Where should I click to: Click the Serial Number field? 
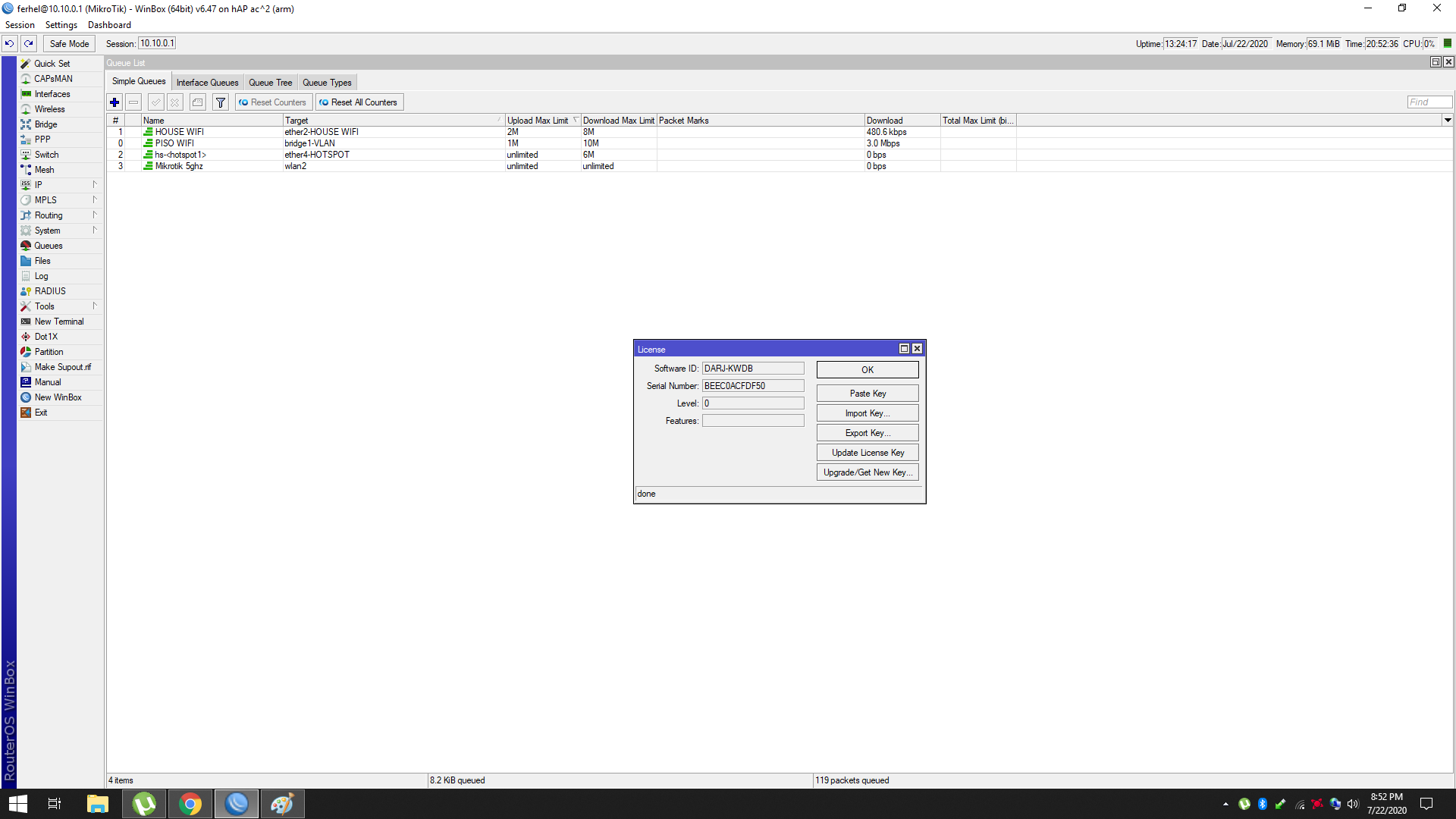[x=753, y=386]
